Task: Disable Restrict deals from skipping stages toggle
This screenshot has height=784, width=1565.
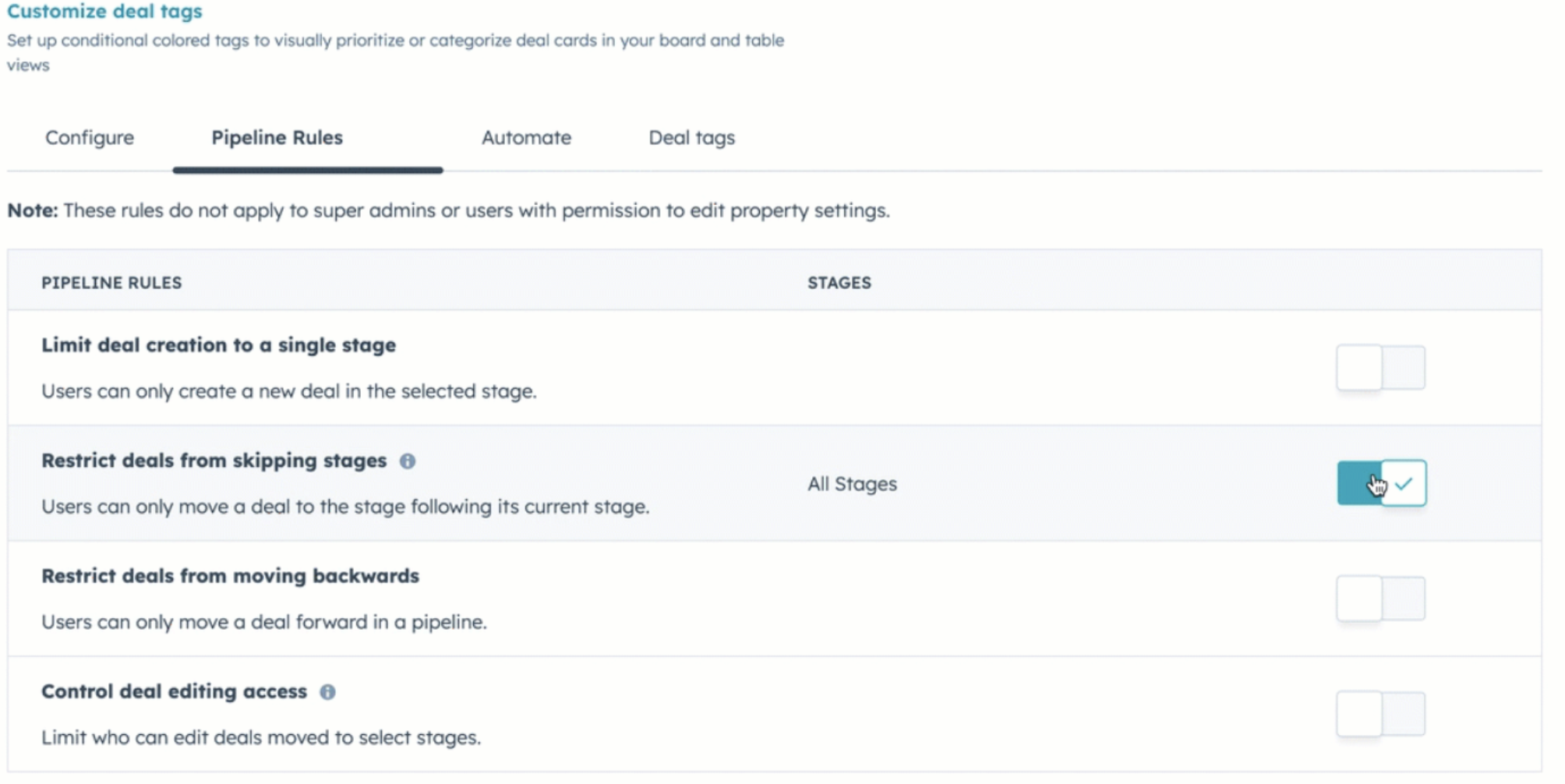Action: [1382, 483]
